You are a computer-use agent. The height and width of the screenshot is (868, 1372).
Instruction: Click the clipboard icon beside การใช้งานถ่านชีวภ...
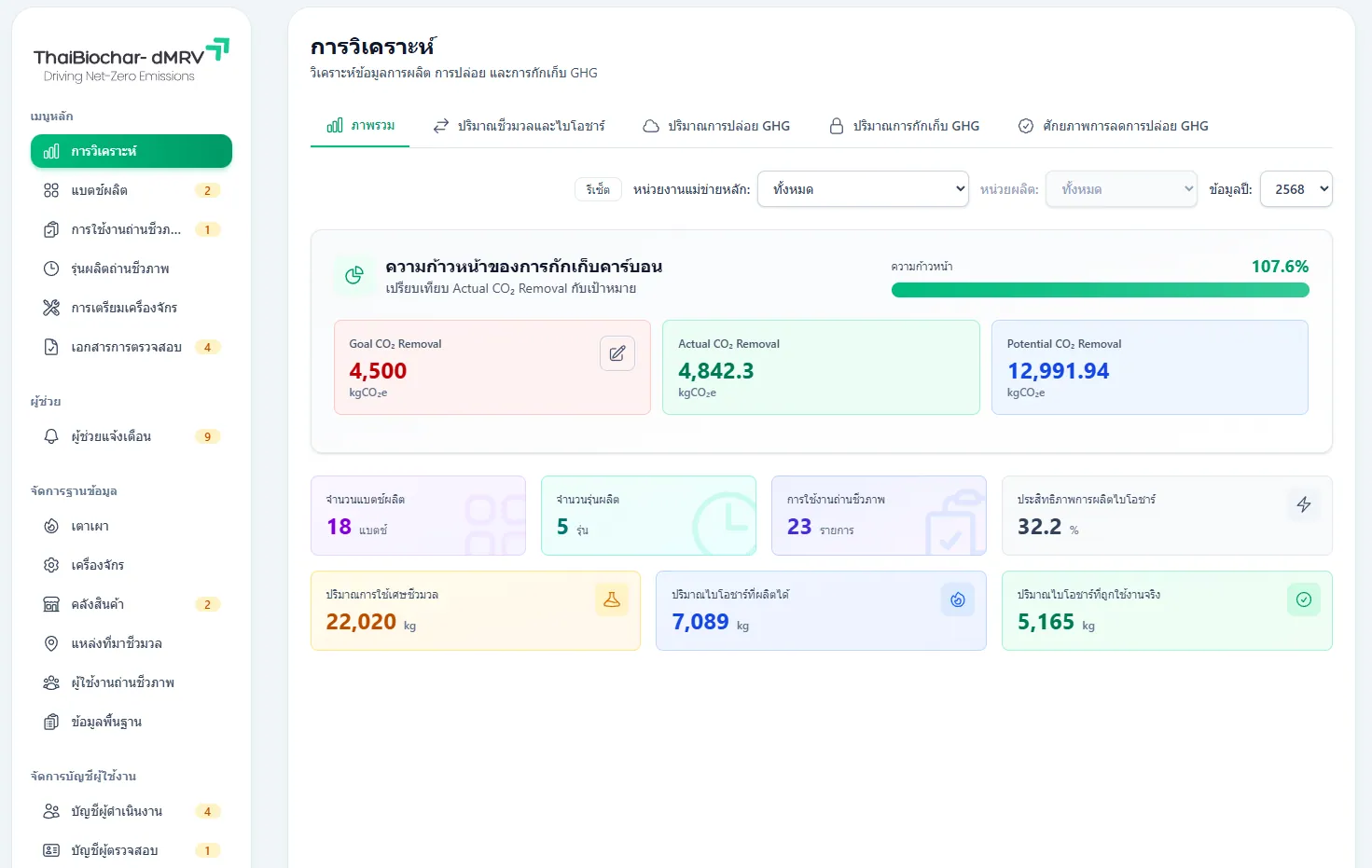tap(51, 229)
